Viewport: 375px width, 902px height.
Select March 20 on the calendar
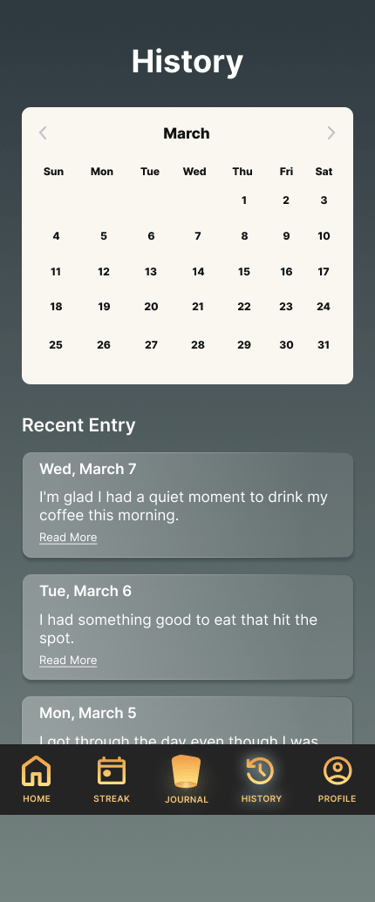[x=151, y=307]
